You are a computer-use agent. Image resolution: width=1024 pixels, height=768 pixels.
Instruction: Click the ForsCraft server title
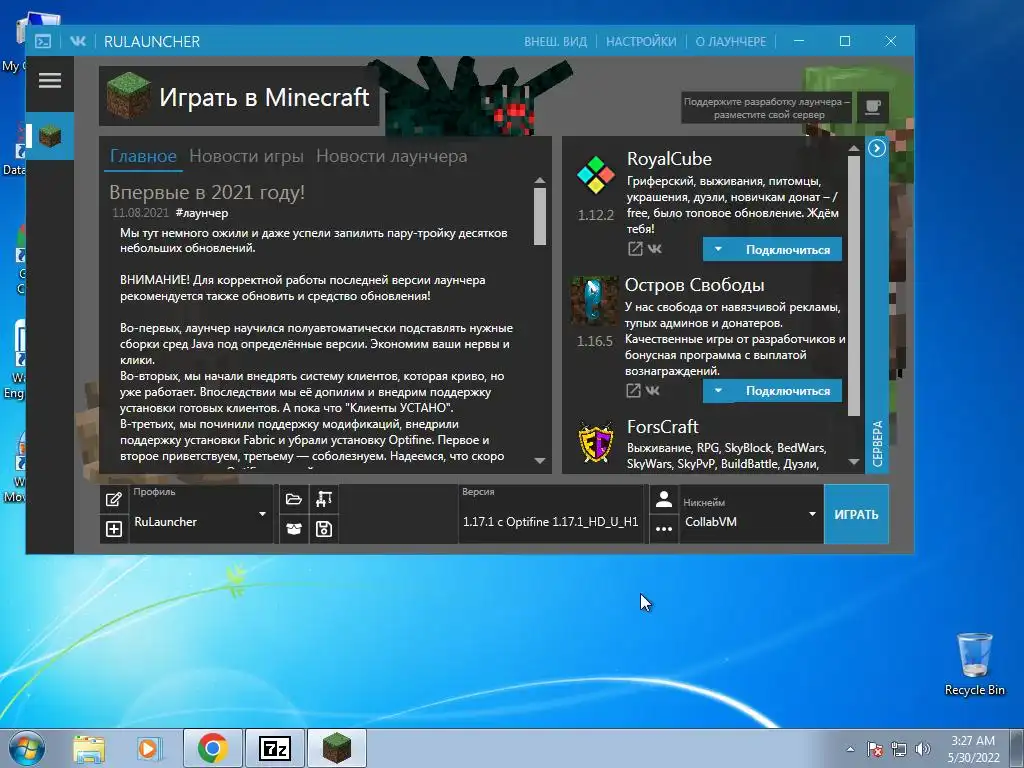tap(663, 426)
